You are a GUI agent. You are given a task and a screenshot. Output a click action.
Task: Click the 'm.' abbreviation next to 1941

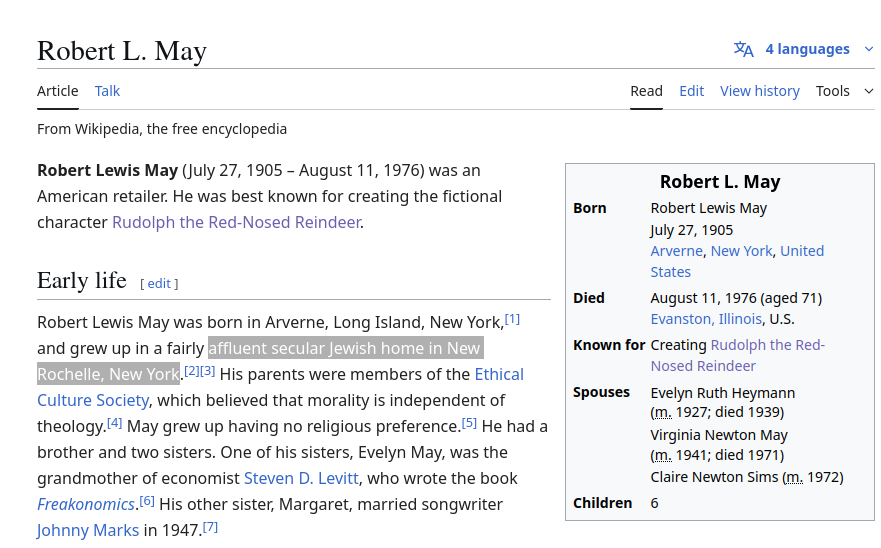point(663,455)
